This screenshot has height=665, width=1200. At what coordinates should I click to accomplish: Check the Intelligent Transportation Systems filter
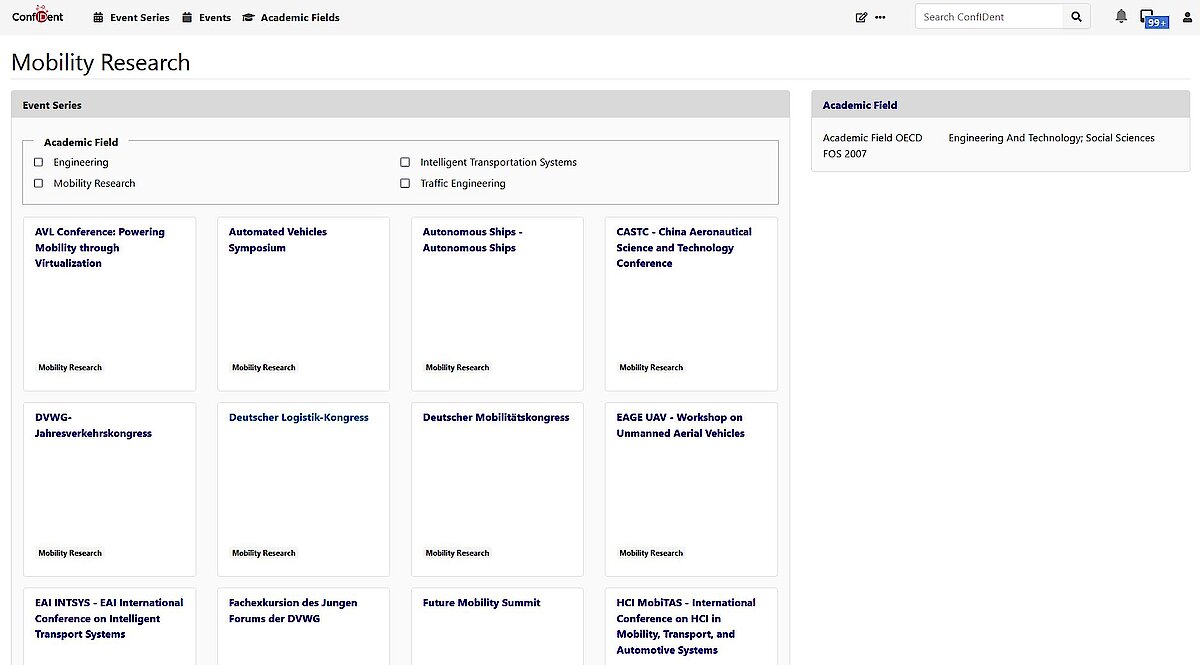[x=405, y=162]
